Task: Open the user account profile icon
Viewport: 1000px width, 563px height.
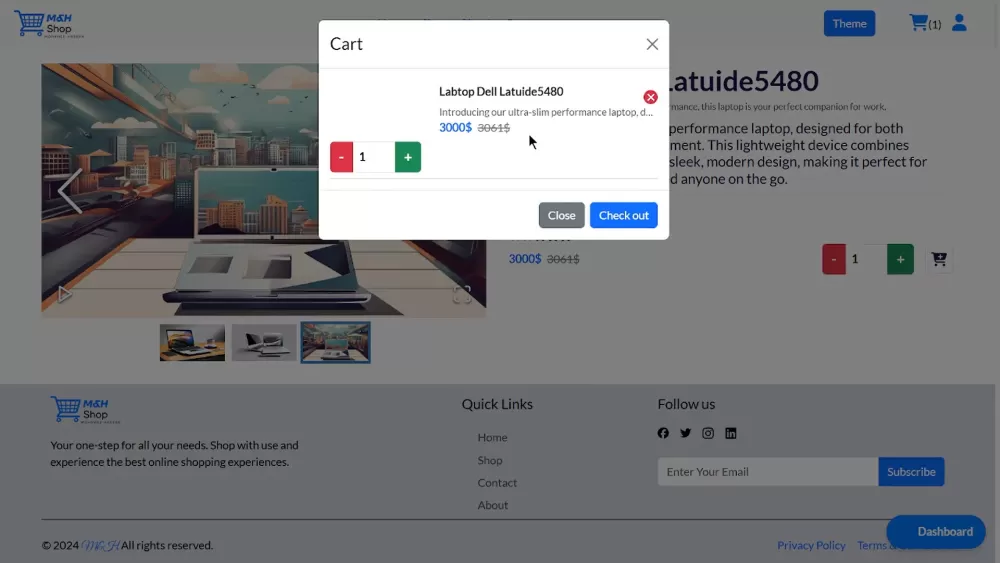Action: coord(959,23)
